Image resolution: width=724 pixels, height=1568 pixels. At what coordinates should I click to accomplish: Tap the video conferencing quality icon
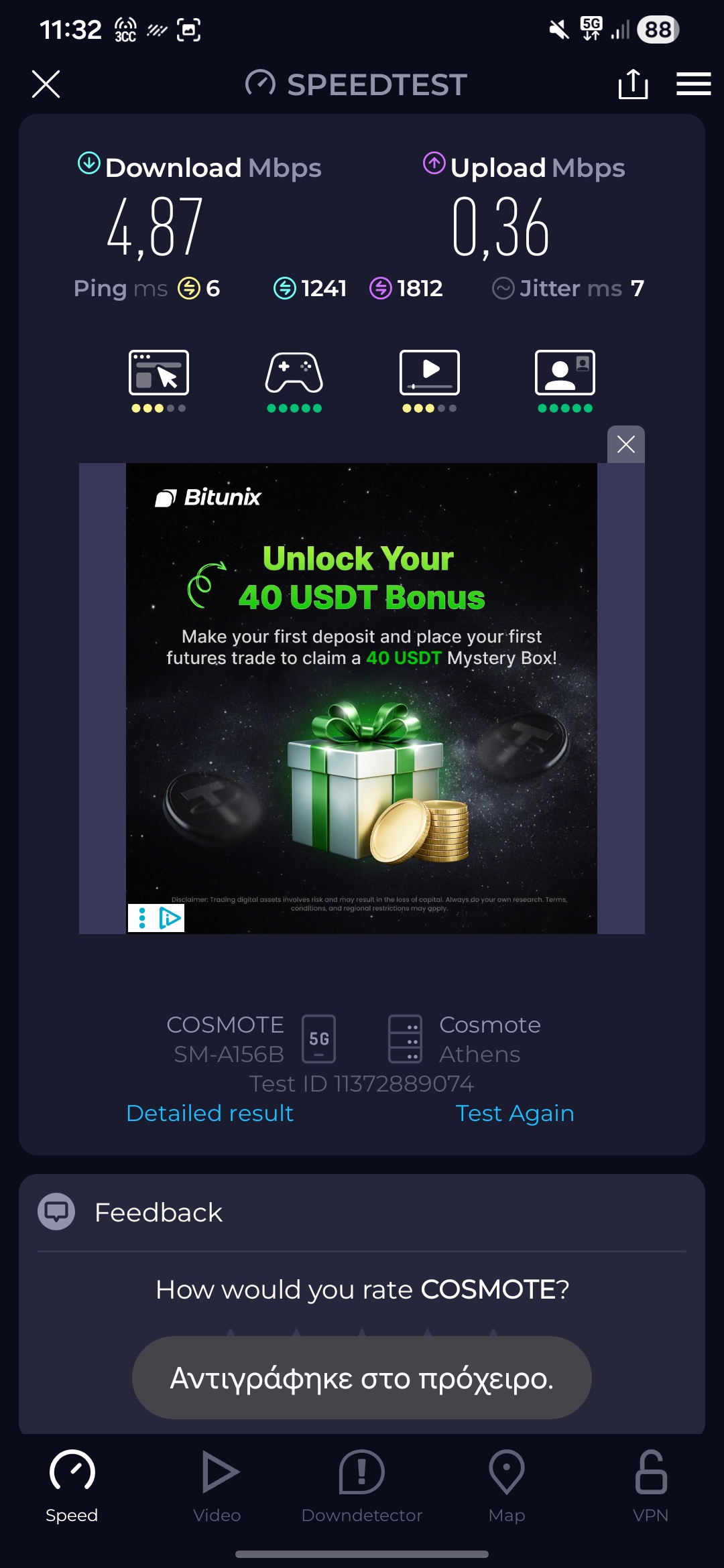click(x=565, y=373)
